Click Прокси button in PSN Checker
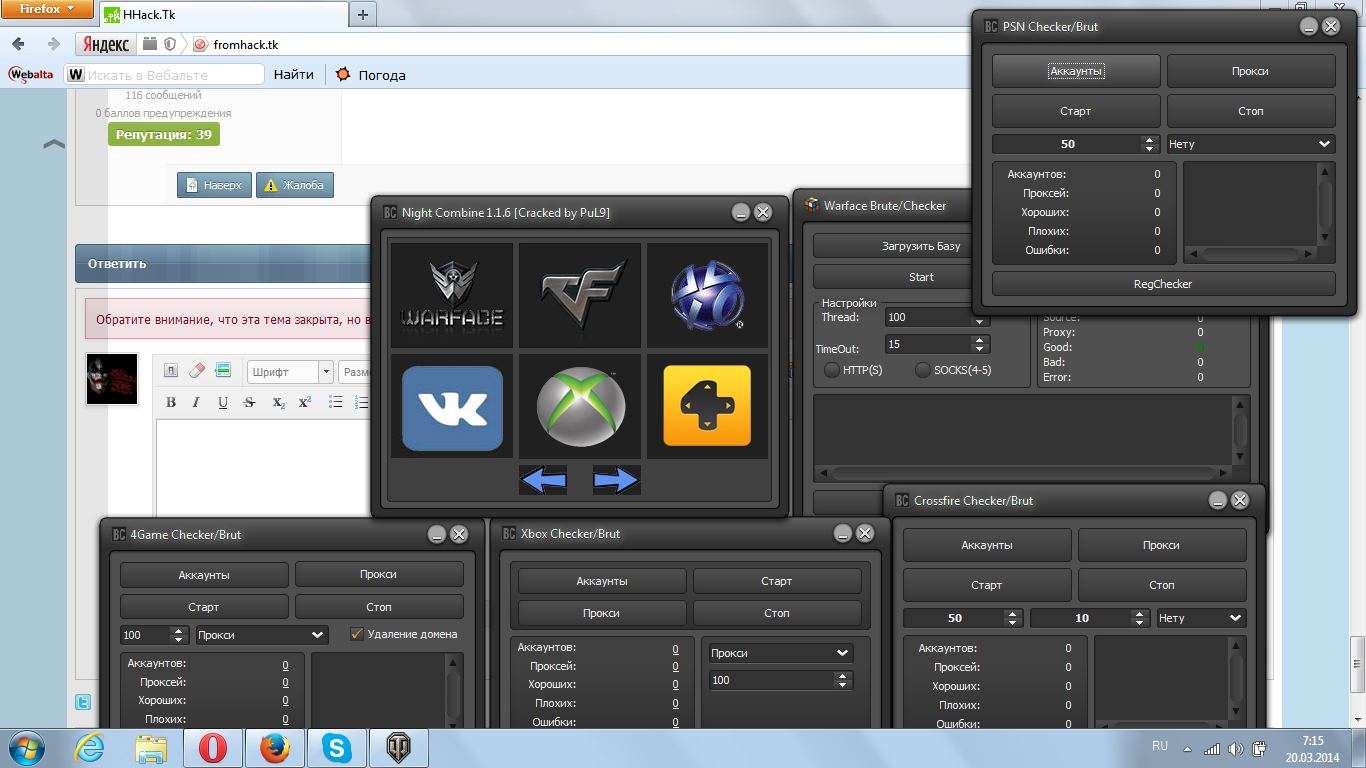Screen dimensions: 1366x768 pos(1251,71)
